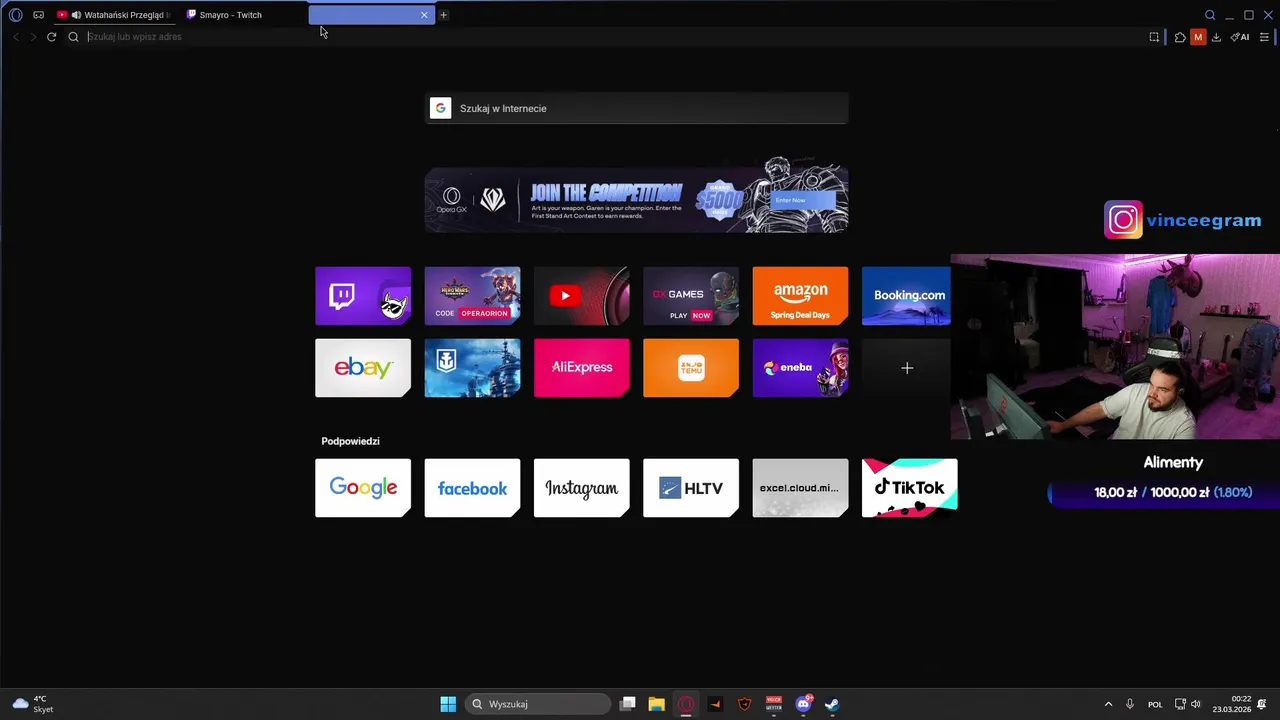The height and width of the screenshot is (720, 1280).
Task: Open the Eneba speed dial tile
Action: (800, 367)
